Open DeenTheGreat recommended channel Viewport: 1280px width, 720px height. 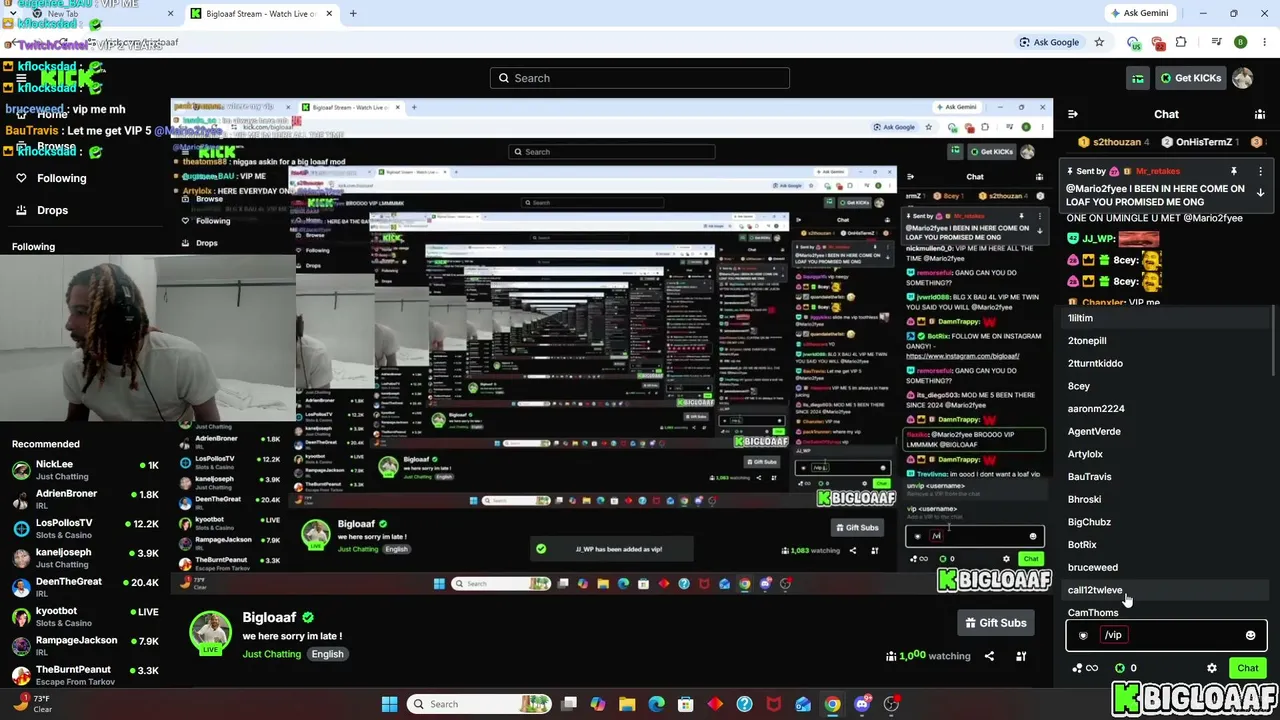(x=85, y=587)
